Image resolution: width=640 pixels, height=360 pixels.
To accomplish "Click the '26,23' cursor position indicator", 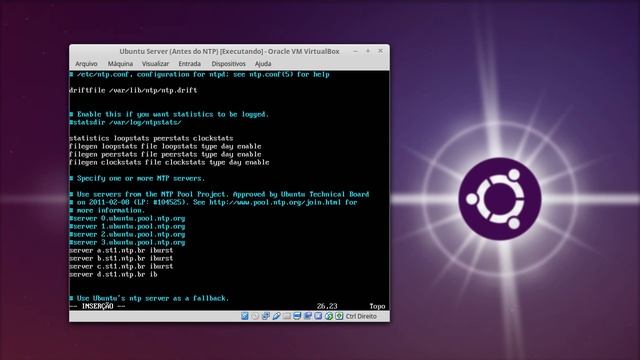I will coord(327,306).
